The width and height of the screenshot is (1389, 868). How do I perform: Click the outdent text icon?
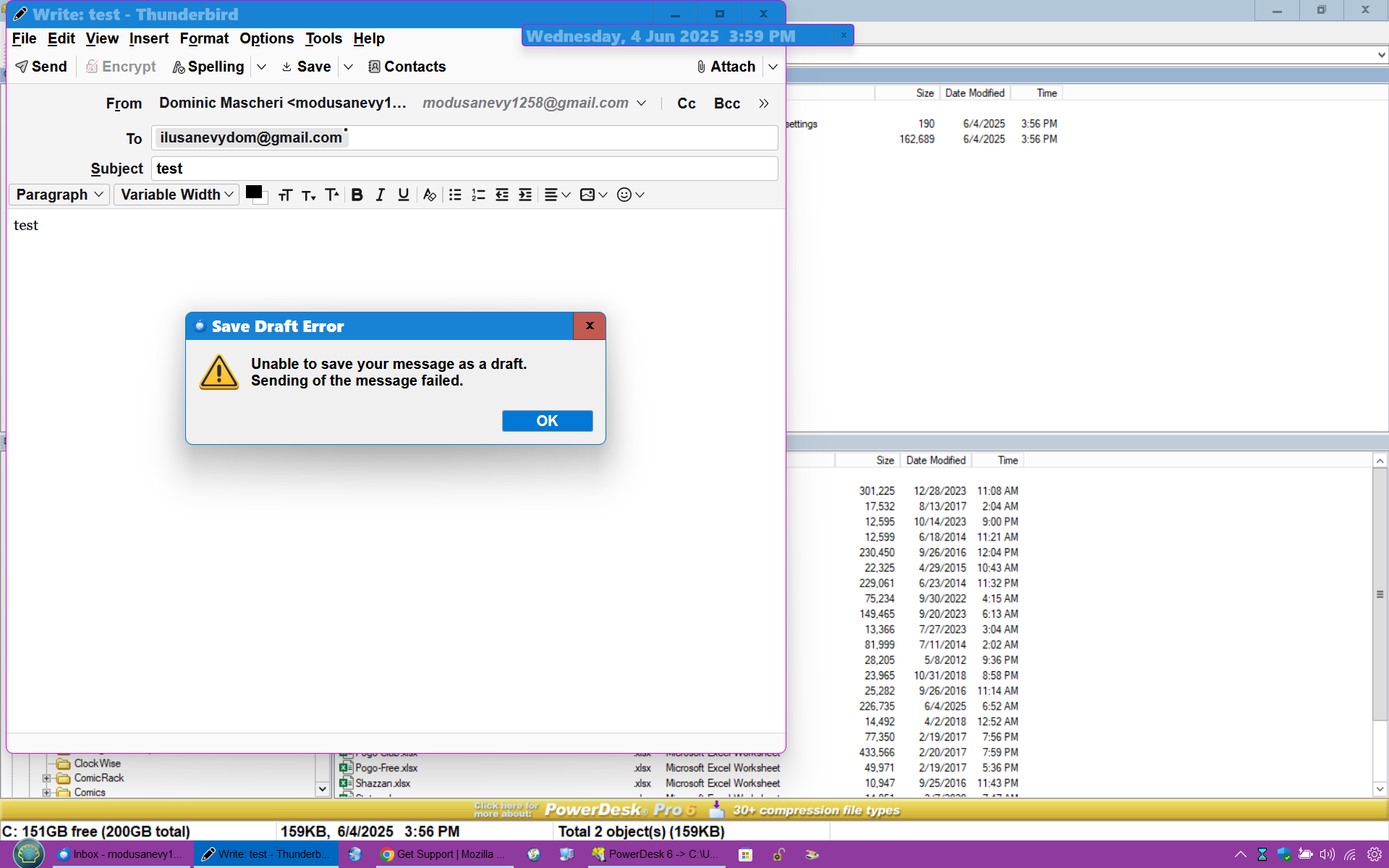click(x=502, y=195)
